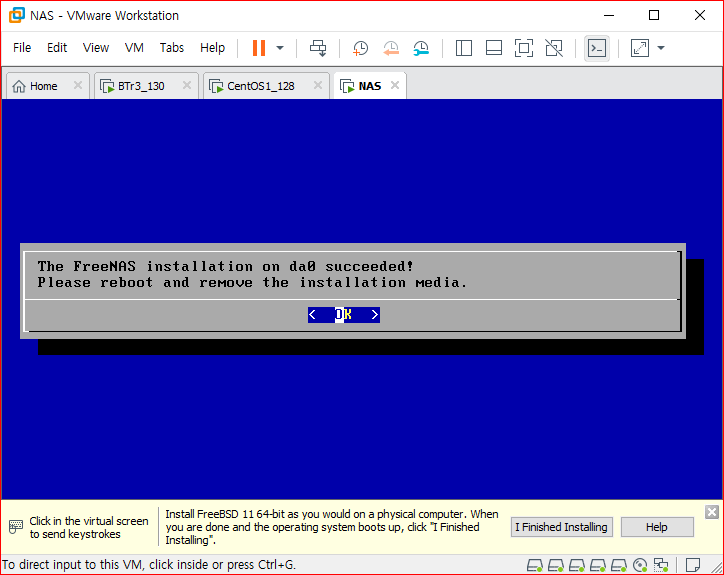The height and width of the screenshot is (575, 724).
Task: Click the third hard disk status icon
Action: [x=577, y=565]
